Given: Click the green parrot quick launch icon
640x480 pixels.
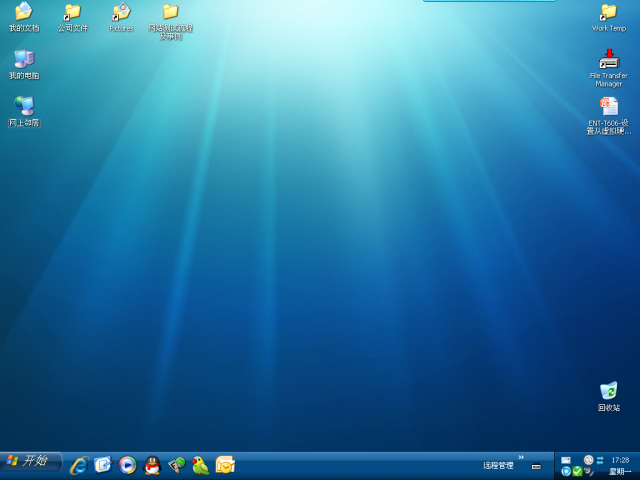Looking at the screenshot, I should (201, 465).
